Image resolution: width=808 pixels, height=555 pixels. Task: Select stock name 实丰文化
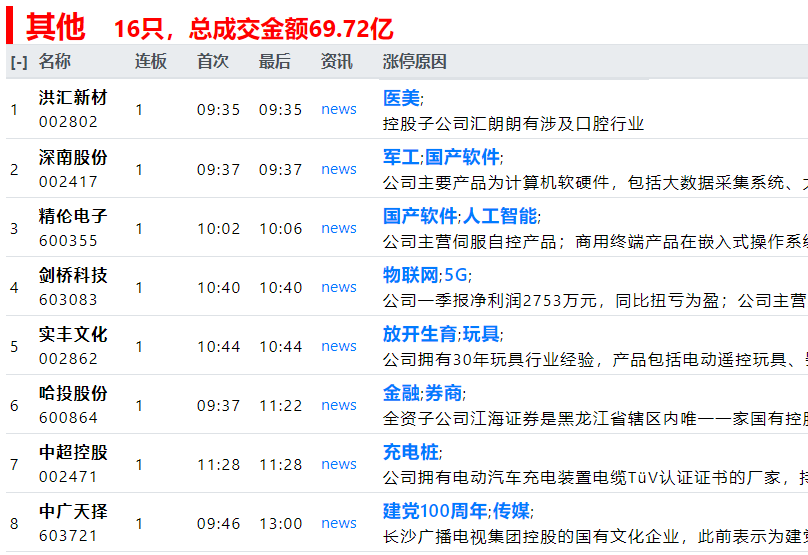73,334
